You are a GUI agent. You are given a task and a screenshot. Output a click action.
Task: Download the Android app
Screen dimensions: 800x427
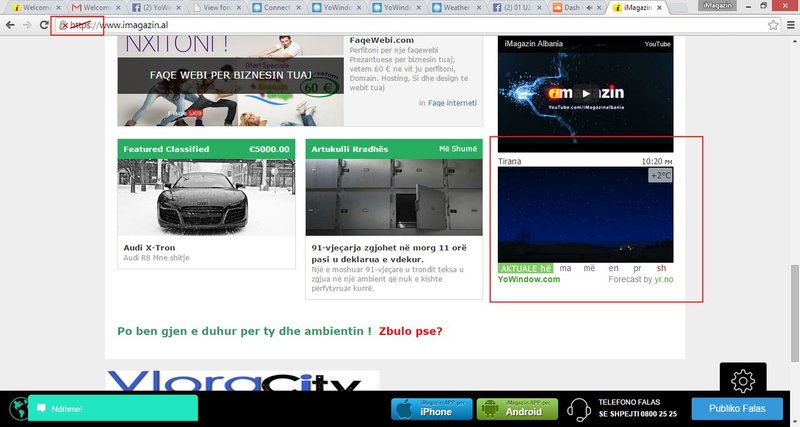(x=517, y=409)
